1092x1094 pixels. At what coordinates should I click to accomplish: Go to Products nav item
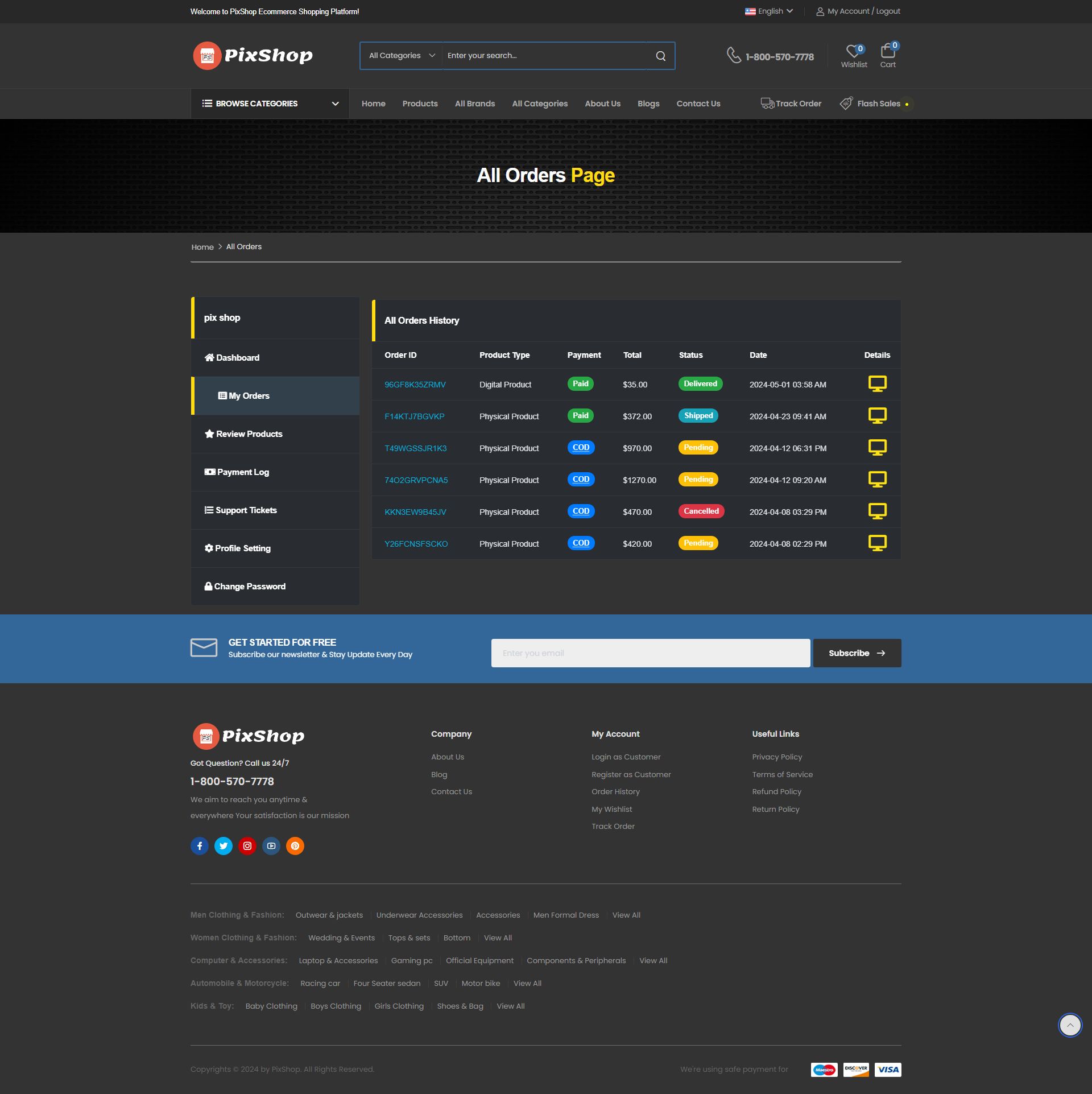(420, 104)
